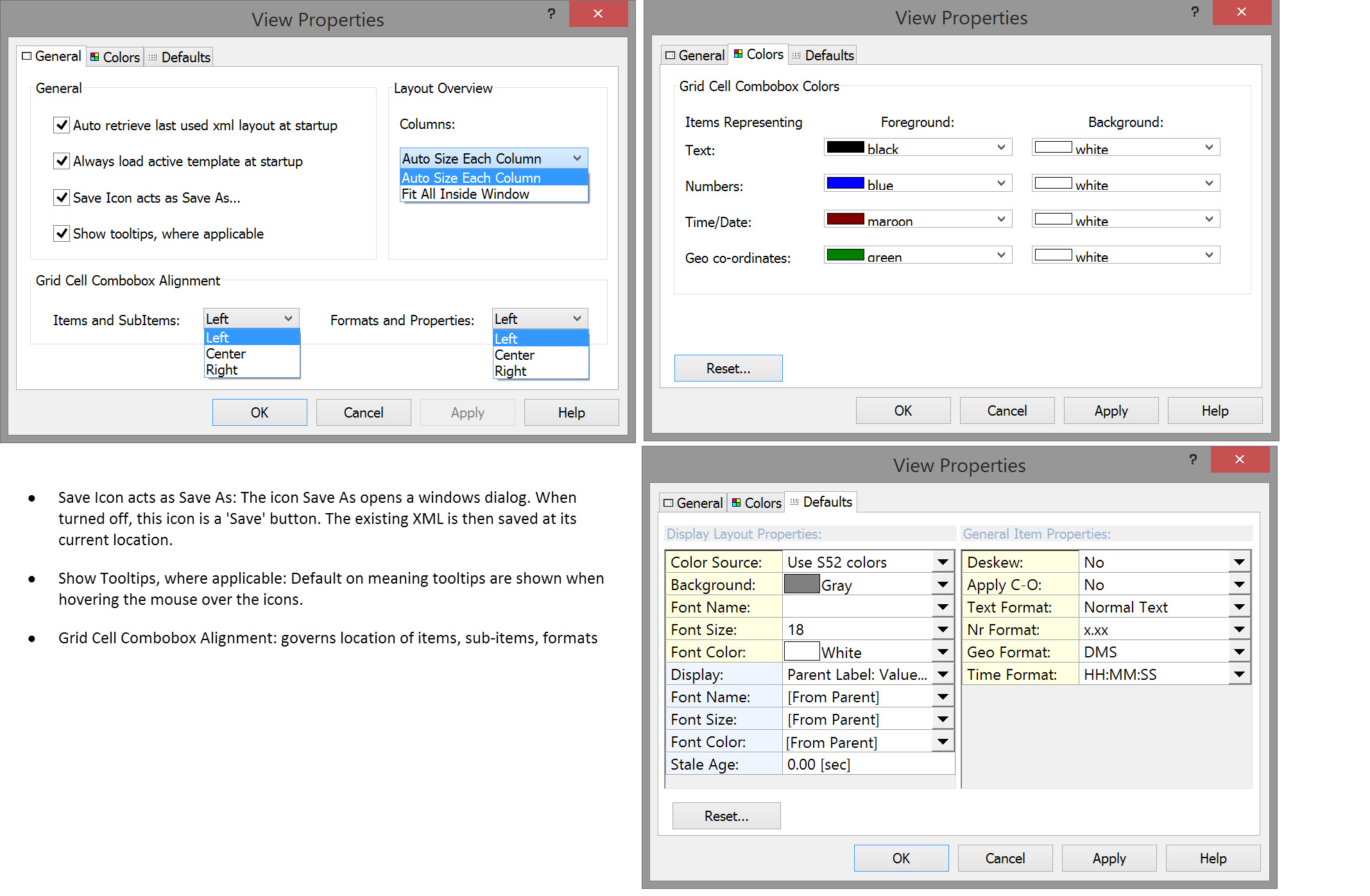Click the help question mark in Colors dialog
Viewport: 1370px width, 896px height.
tap(1195, 12)
